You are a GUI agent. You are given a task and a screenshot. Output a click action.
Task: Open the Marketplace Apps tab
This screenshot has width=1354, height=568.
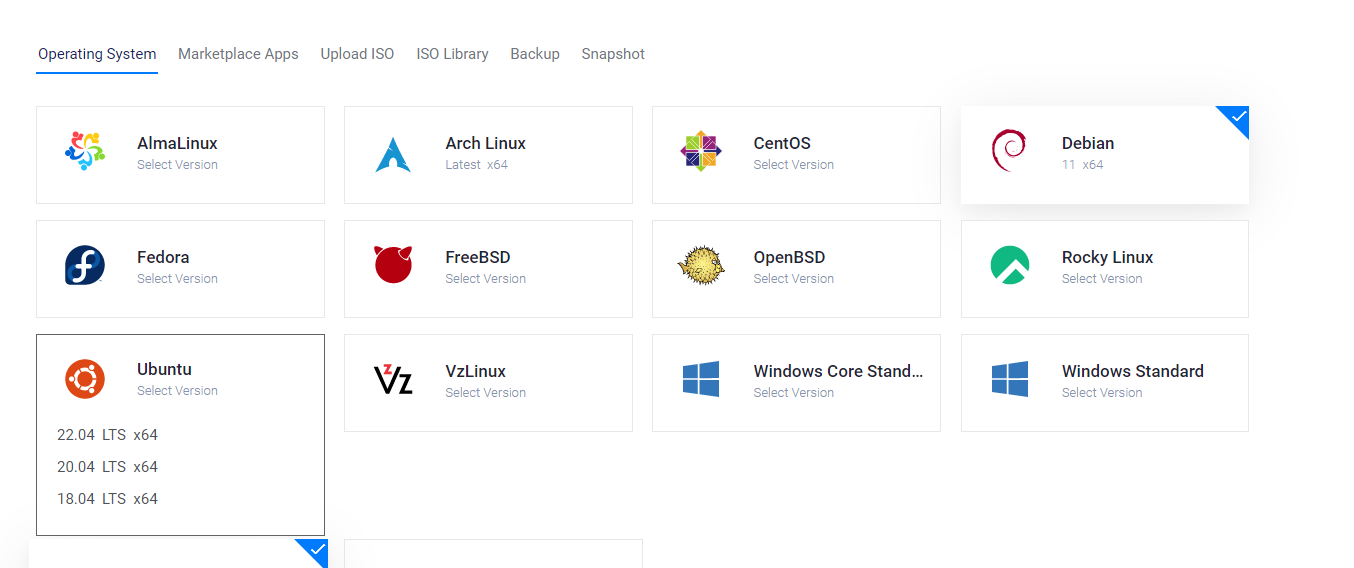238,54
